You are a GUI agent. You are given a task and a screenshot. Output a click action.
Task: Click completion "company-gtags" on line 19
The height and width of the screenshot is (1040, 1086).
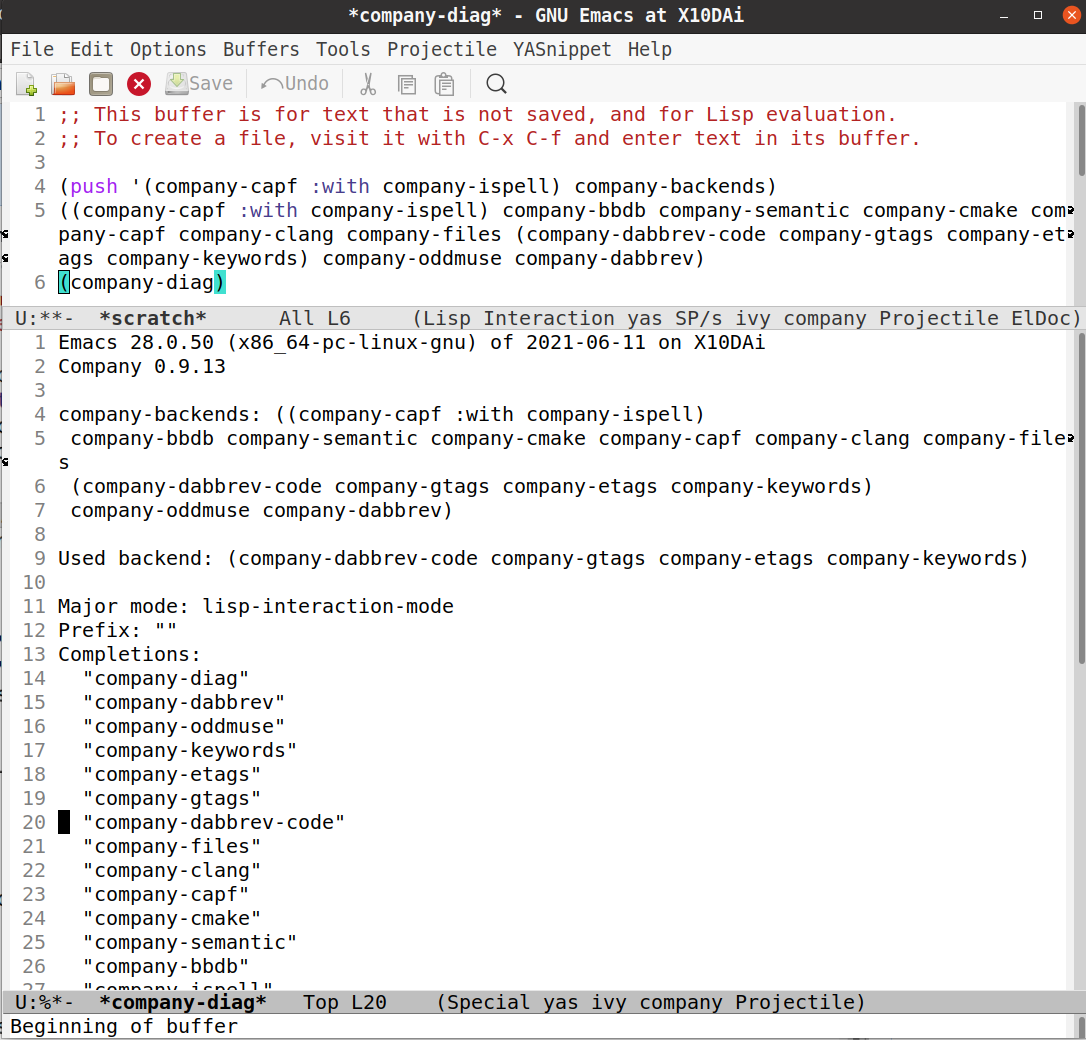[172, 798]
